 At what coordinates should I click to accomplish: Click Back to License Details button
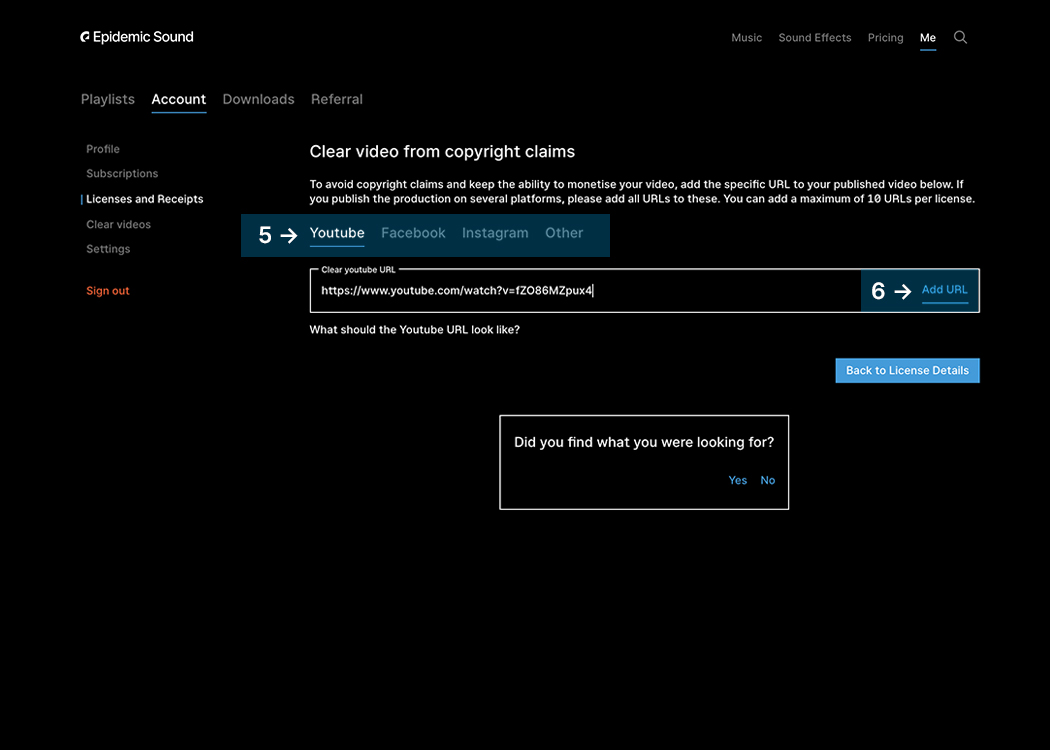coord(907,370)
